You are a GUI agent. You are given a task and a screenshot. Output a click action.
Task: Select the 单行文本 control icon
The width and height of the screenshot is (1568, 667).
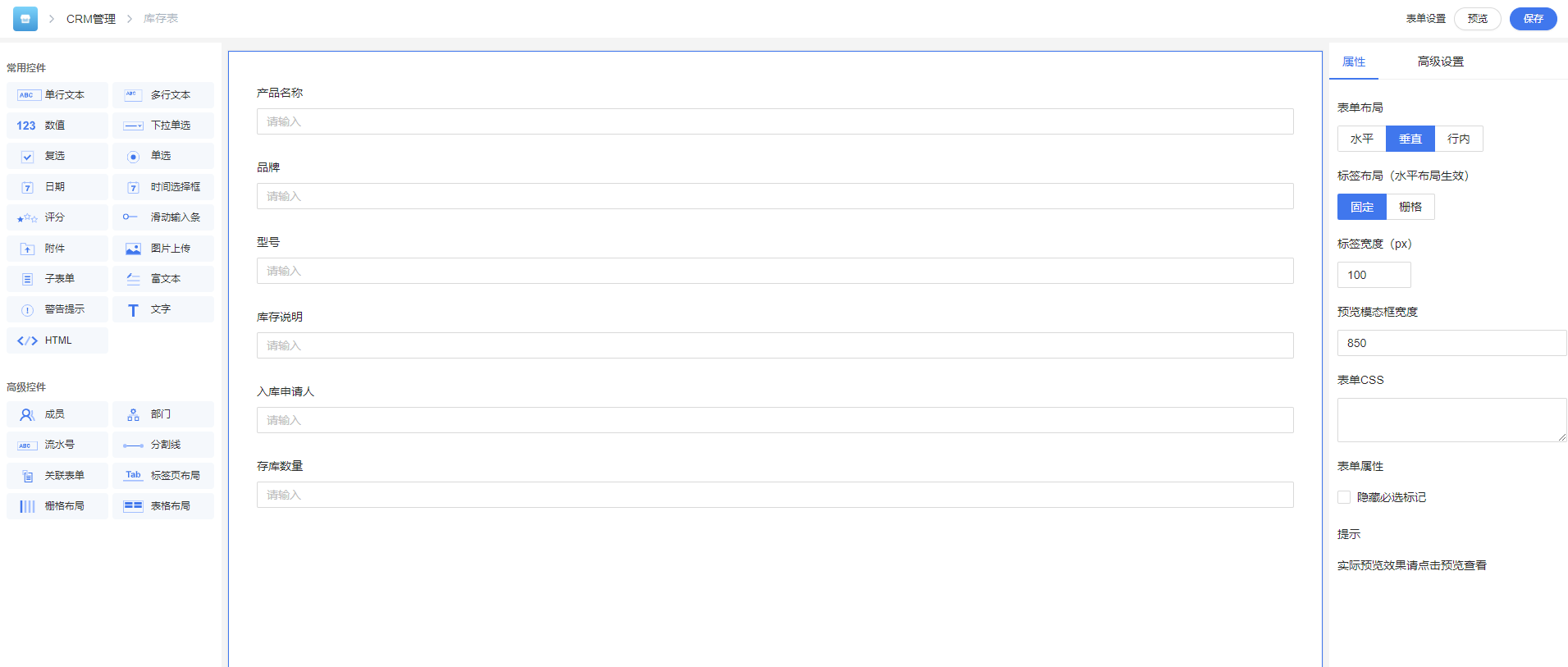click(x=28, y=95)
